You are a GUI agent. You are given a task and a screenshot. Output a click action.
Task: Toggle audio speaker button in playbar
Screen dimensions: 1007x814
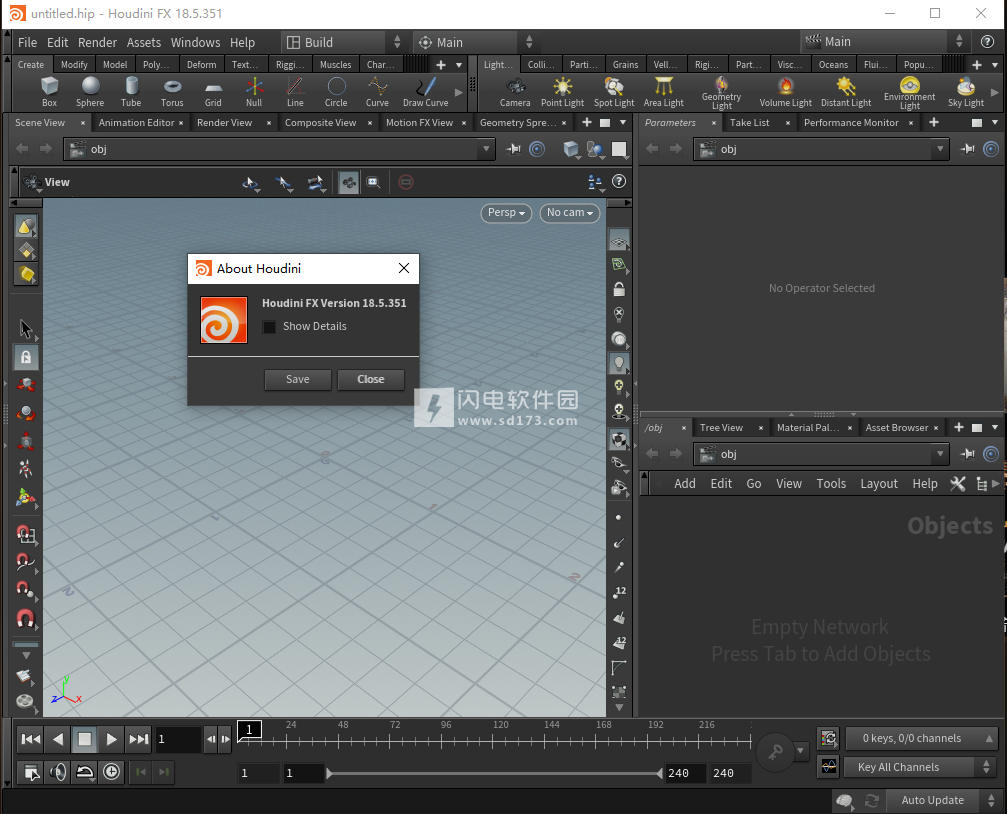tap(58, 772)
